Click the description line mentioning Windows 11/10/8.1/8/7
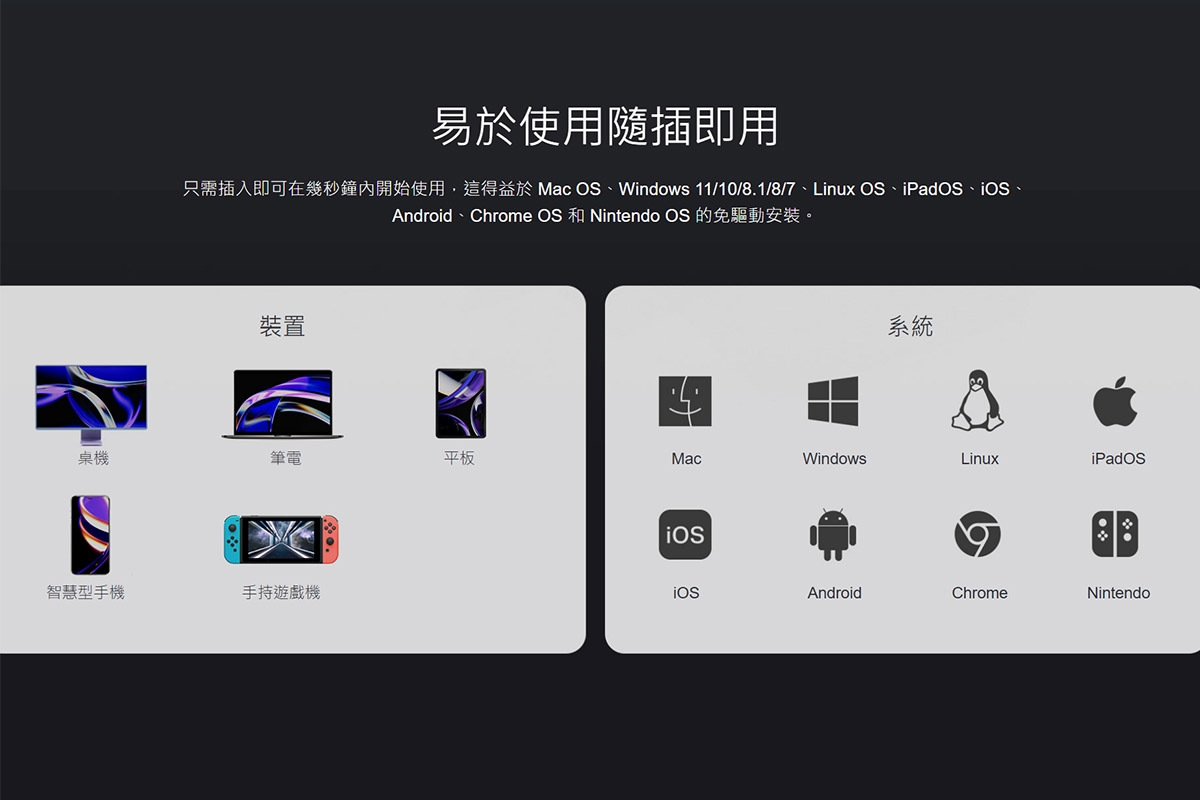Screen dimensions: 1200x800 [x=604, y=189]
